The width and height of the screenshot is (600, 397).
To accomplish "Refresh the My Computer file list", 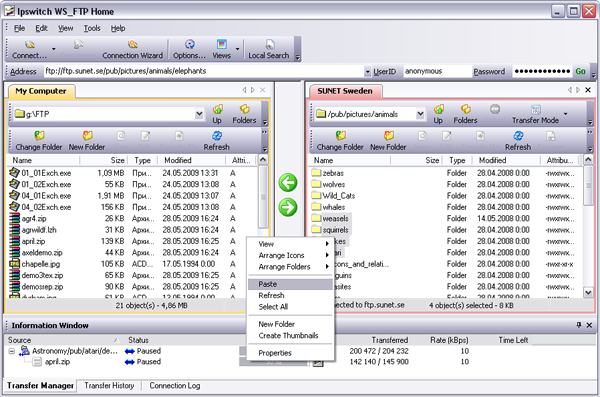I will (217, 141).
